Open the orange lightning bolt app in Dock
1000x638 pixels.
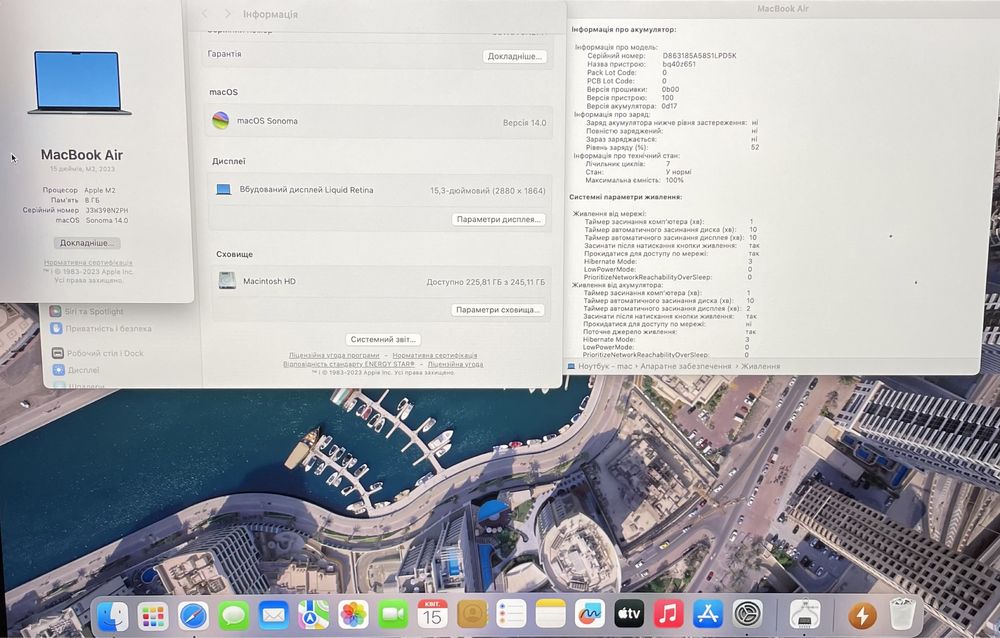[862, 616]
